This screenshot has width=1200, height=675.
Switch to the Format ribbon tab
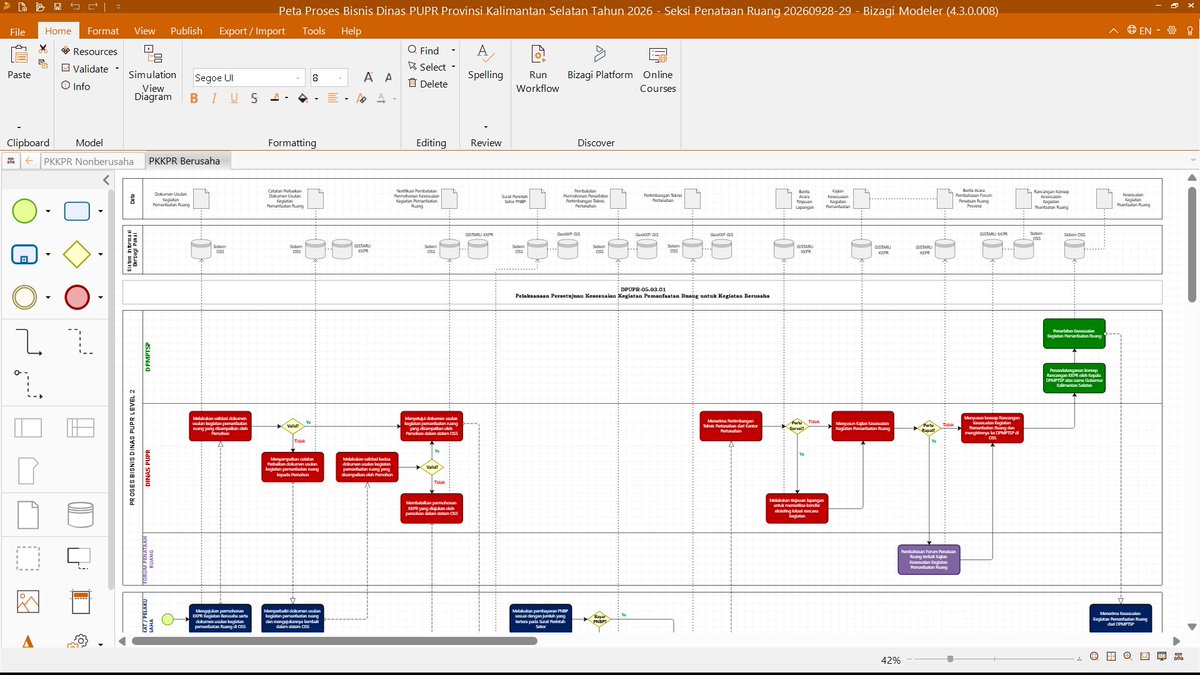tap(103, 31)
